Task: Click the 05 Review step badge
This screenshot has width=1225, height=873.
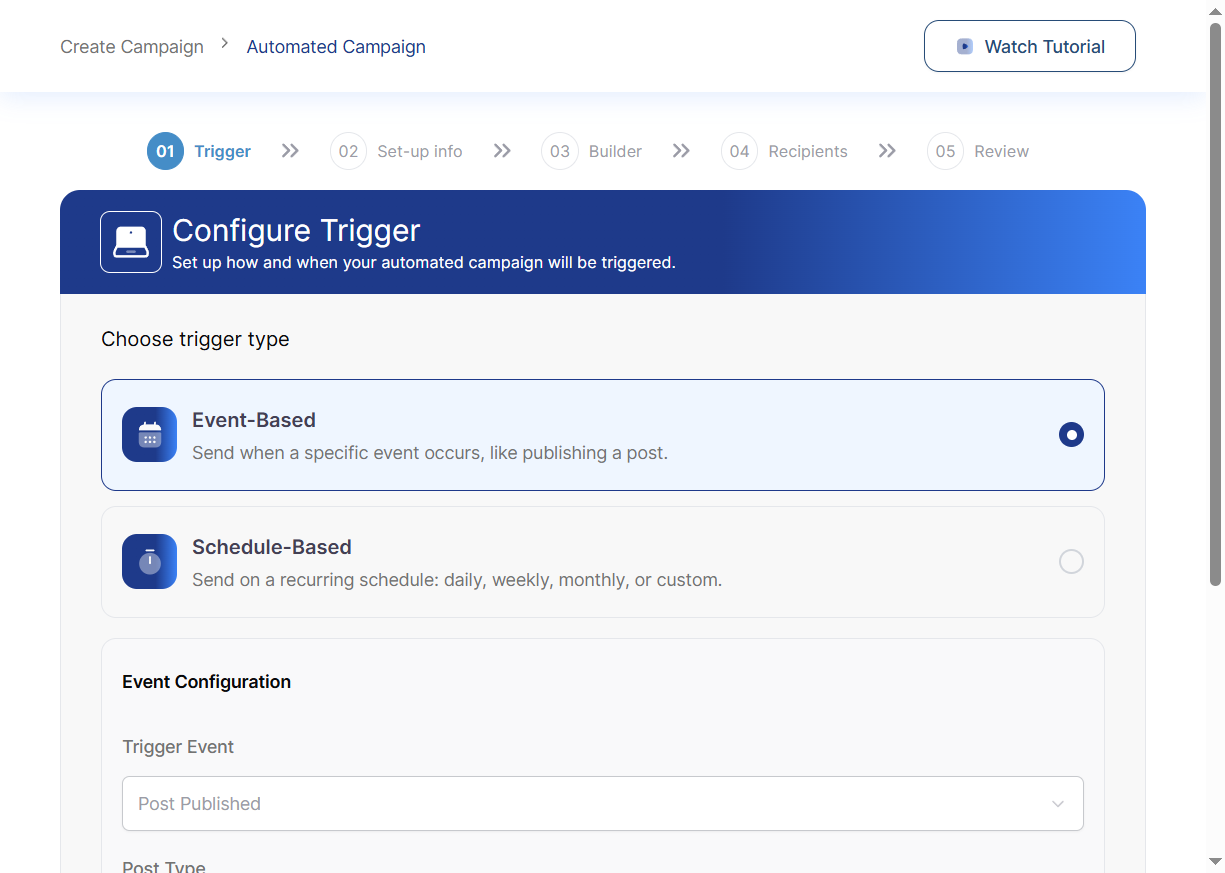Action: (x=946, y=151)
